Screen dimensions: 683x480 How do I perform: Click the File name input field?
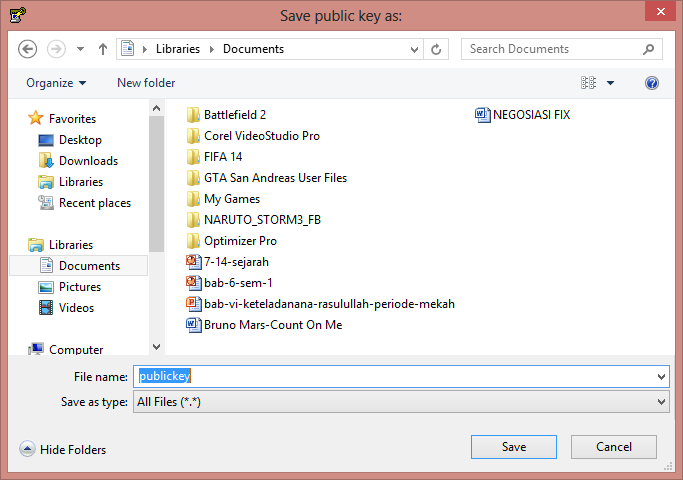coord(400,377)
